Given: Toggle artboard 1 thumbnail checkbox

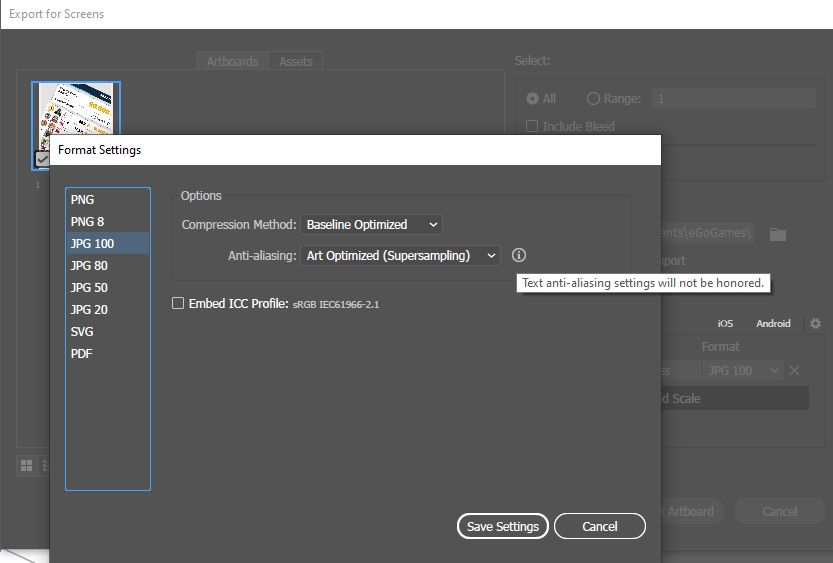Looking at the screenshot, I should pyautogui.click(x=41, y=159).
